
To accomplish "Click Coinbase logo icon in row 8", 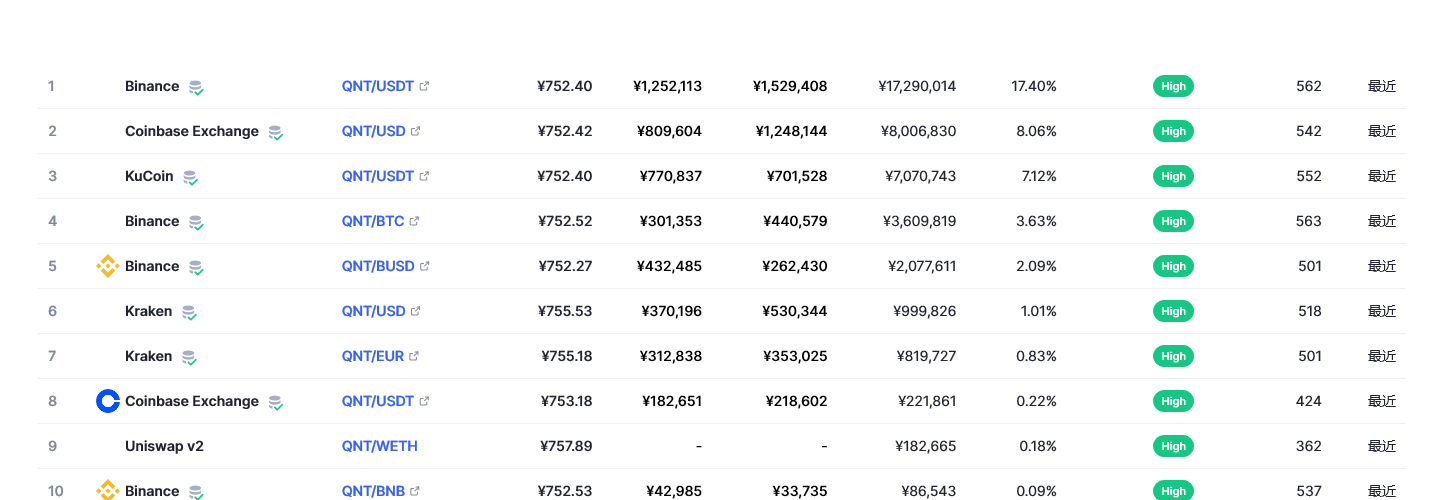I will click(x=107, y=401).
